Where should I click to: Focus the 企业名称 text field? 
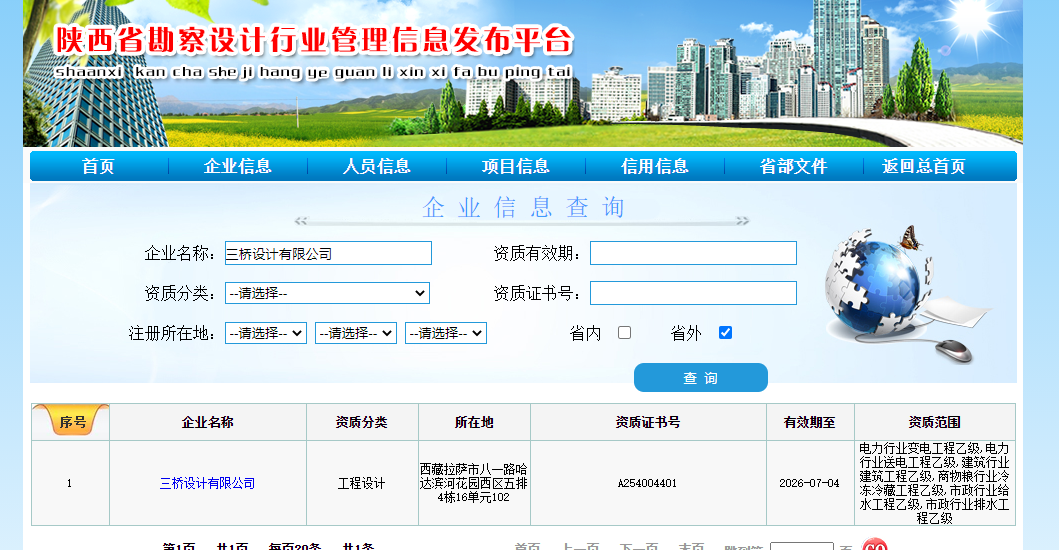click(x=328, y=253)
